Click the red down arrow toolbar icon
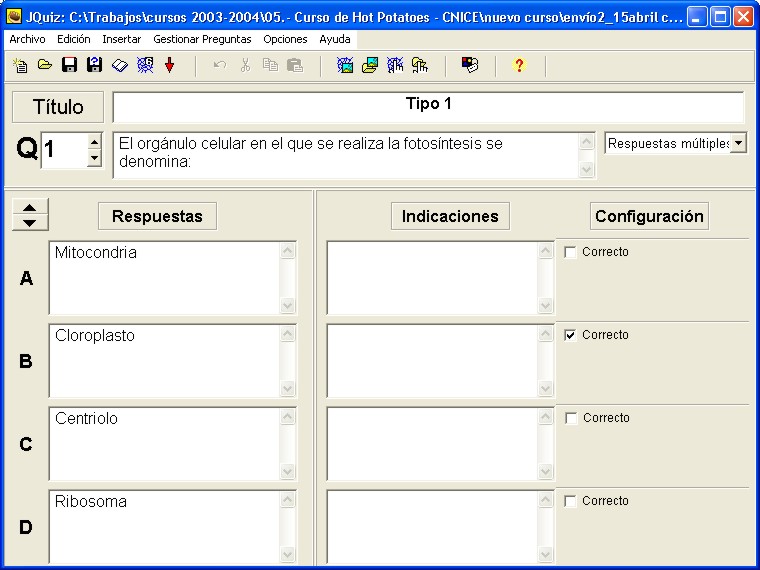 169,66
